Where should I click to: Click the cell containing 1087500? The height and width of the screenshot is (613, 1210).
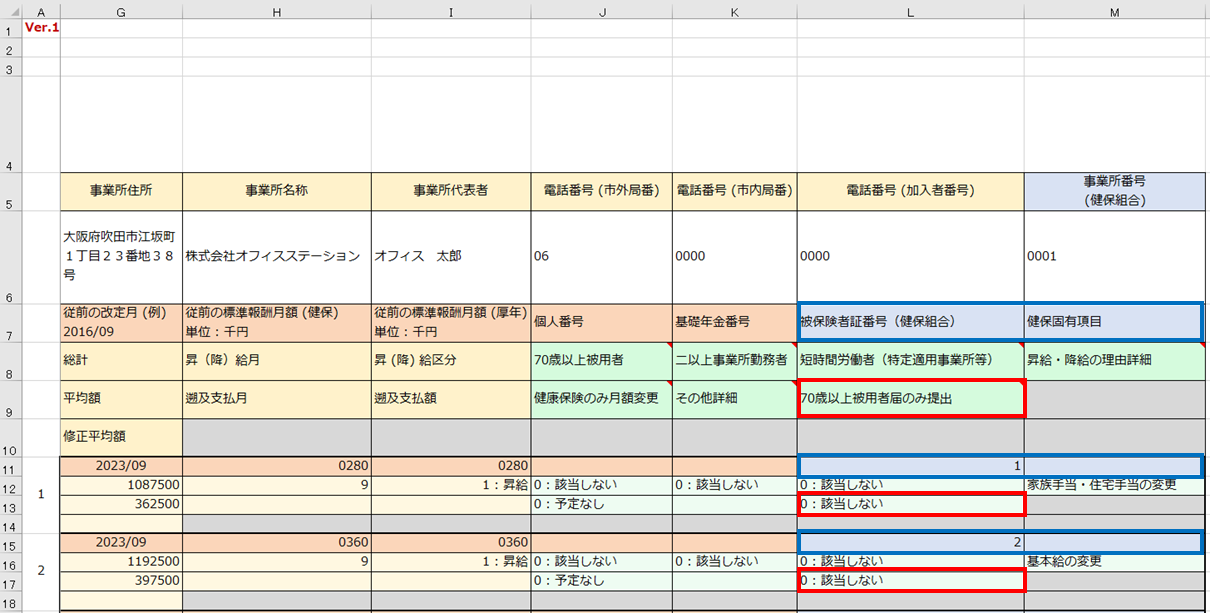coord(121,485)
